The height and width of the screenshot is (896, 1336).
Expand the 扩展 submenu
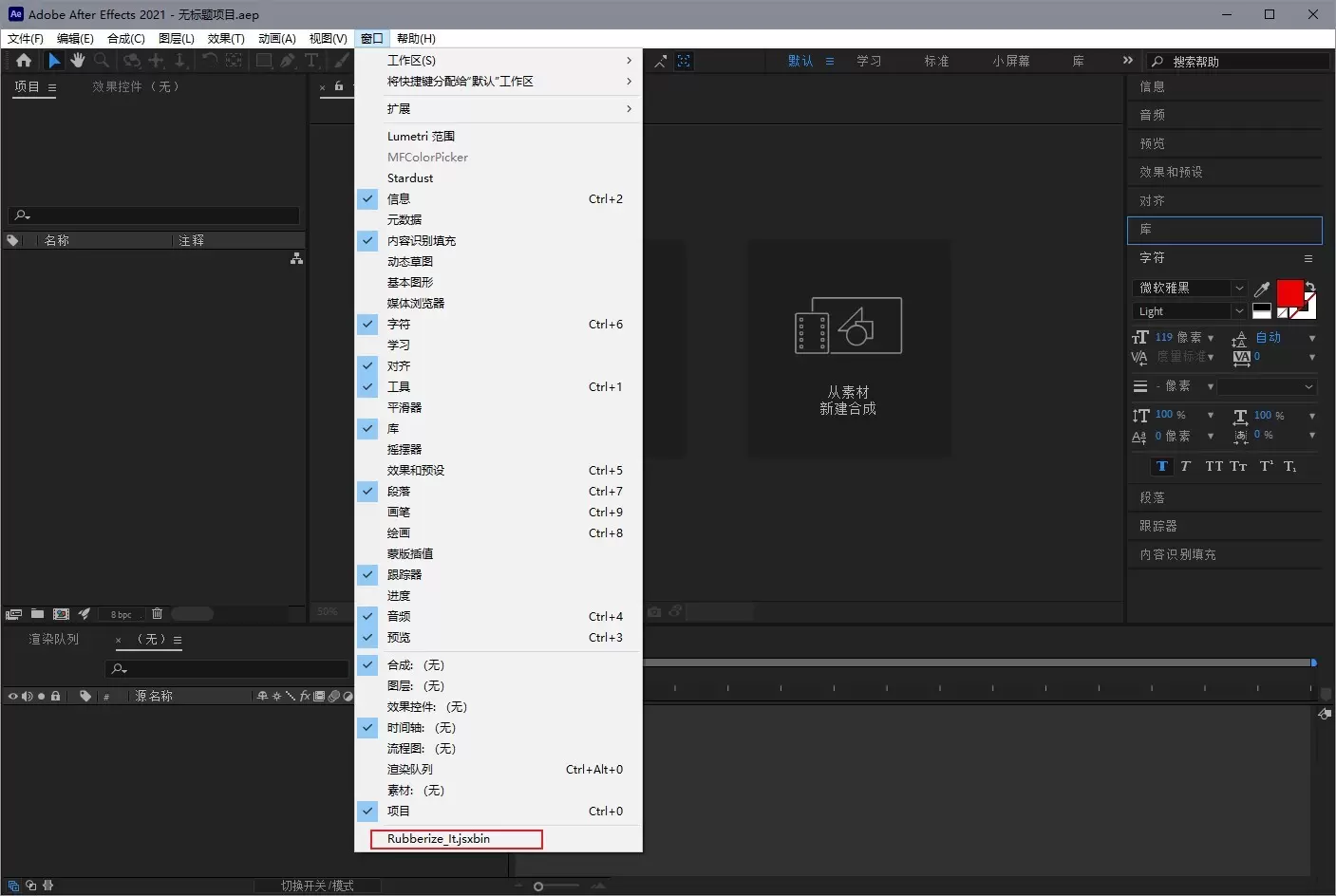click(499, 109)
